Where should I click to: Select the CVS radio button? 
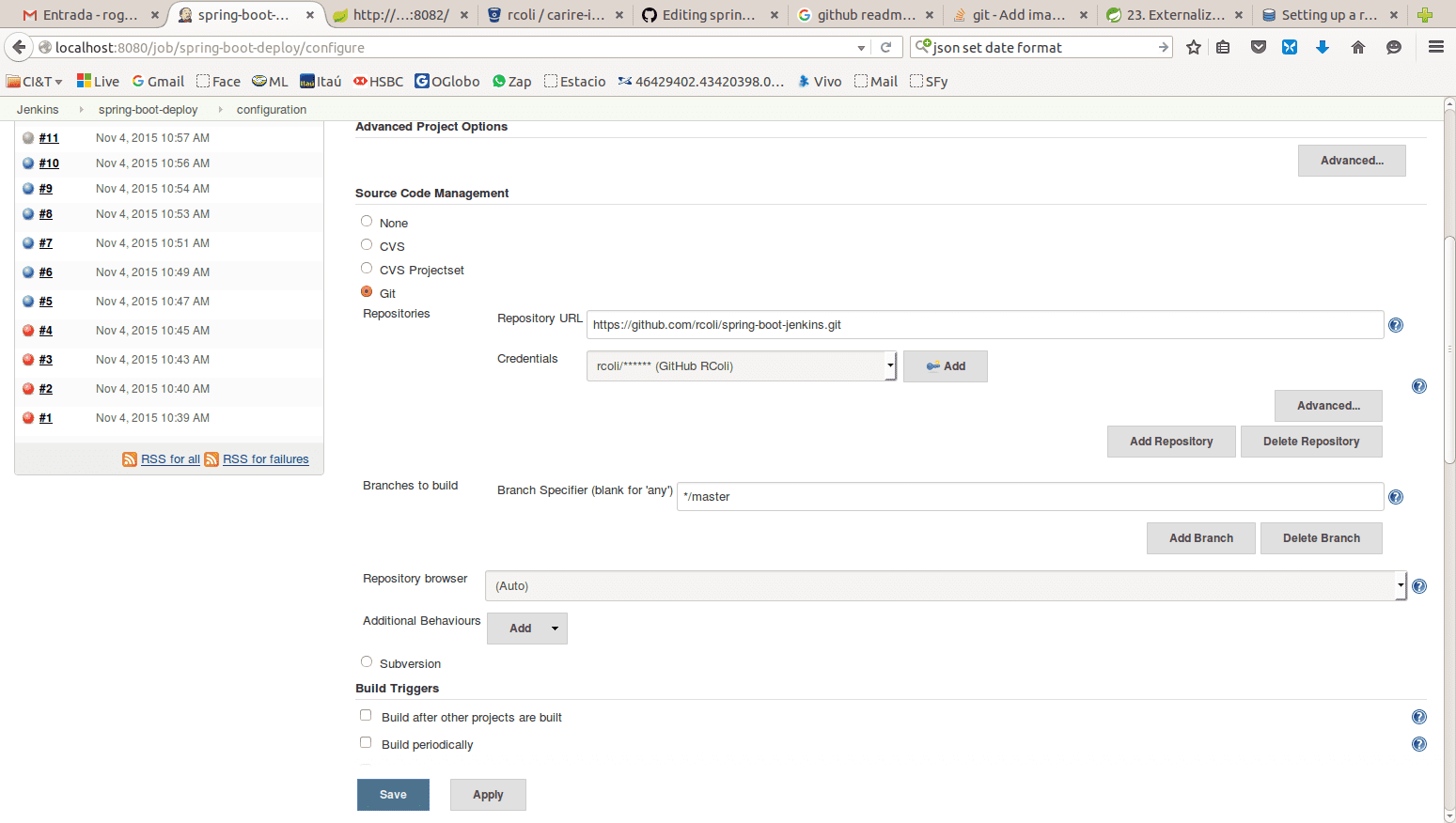point(367,244)
